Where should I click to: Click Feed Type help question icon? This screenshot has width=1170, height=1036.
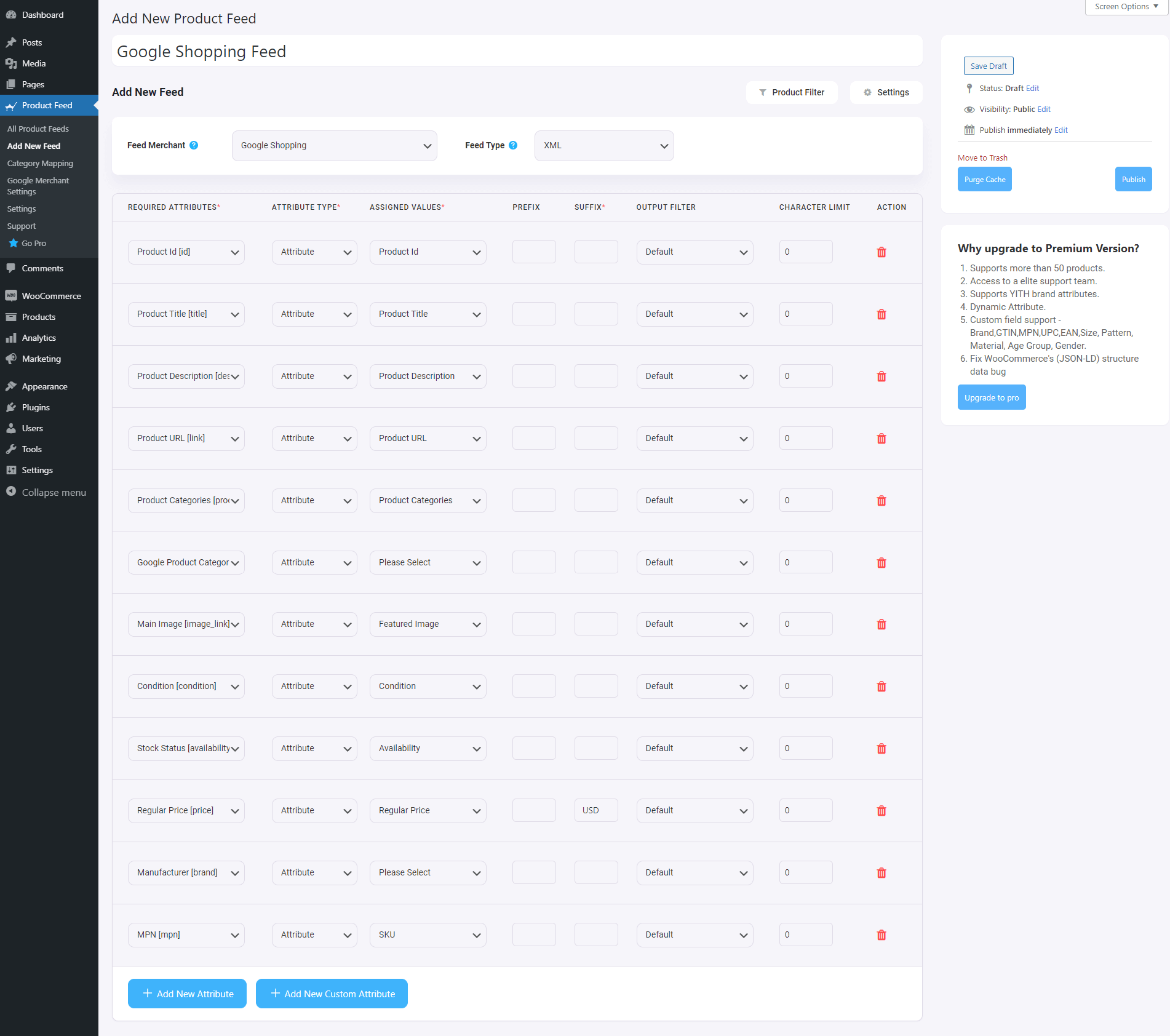tap(513, 145)
